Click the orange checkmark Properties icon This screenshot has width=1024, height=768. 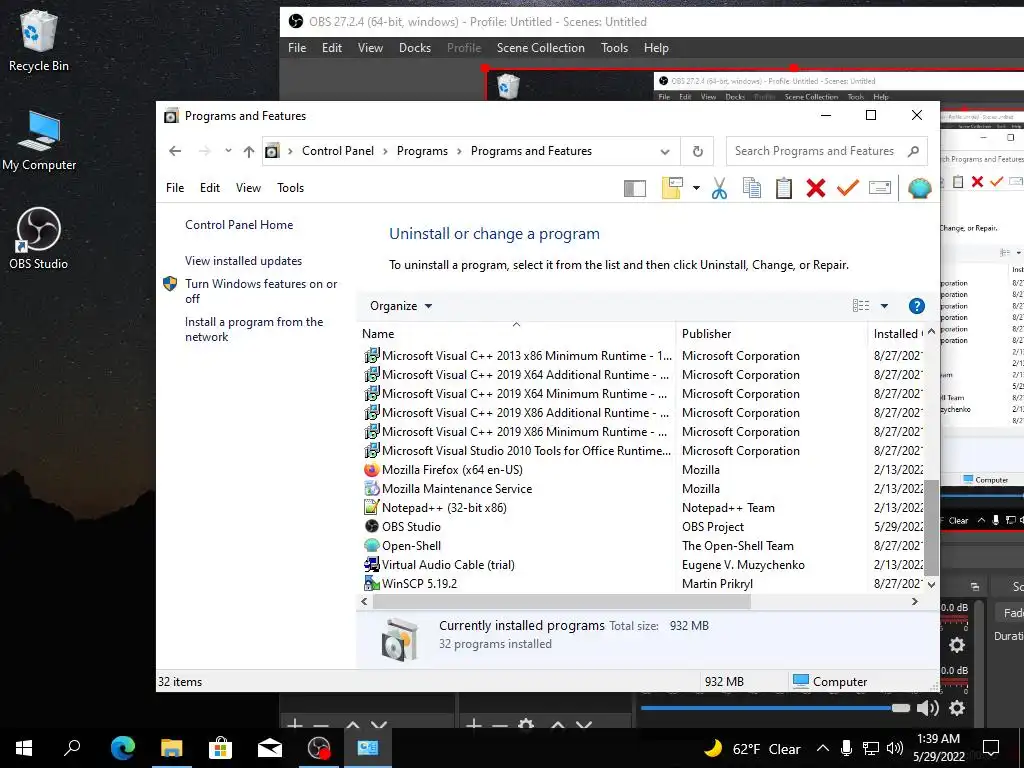pos(848,188)
